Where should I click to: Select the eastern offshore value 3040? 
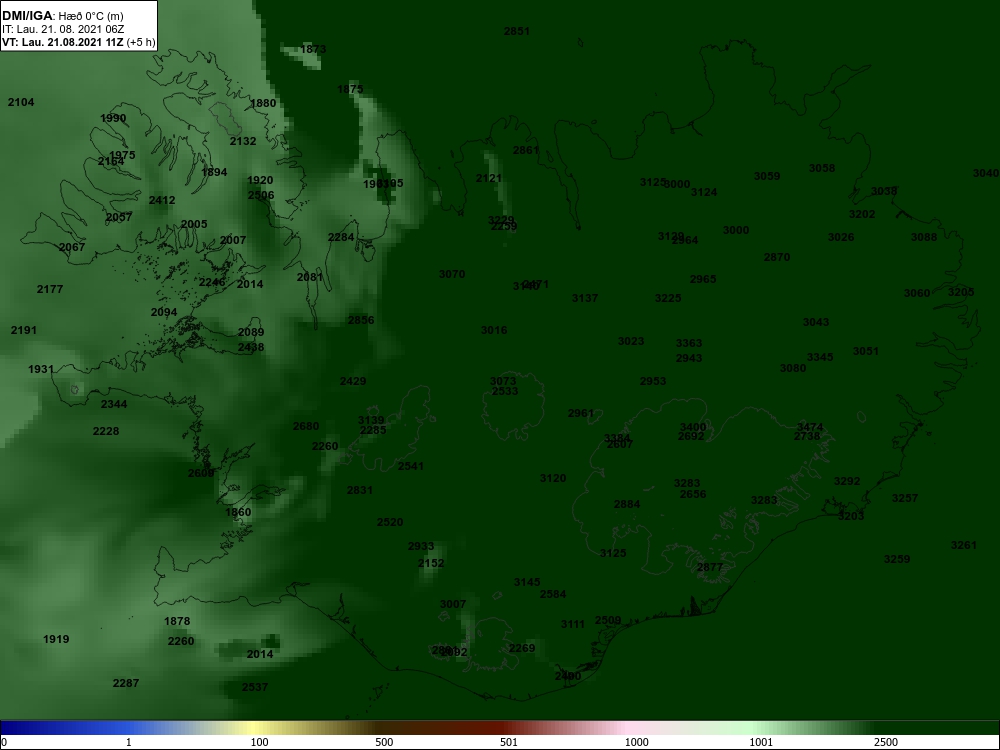(x=986, y=173)
